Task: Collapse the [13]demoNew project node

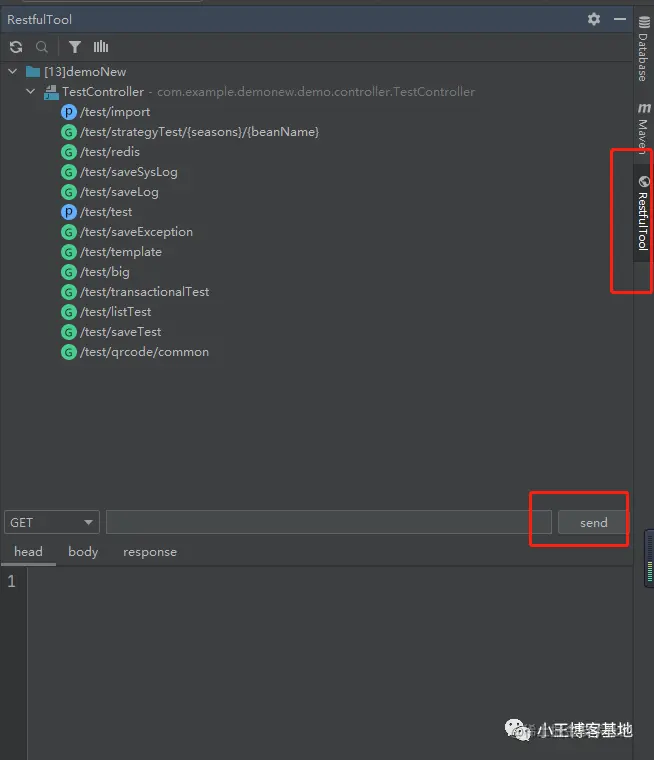Action: pyautogui.click(x=13, y=72)
